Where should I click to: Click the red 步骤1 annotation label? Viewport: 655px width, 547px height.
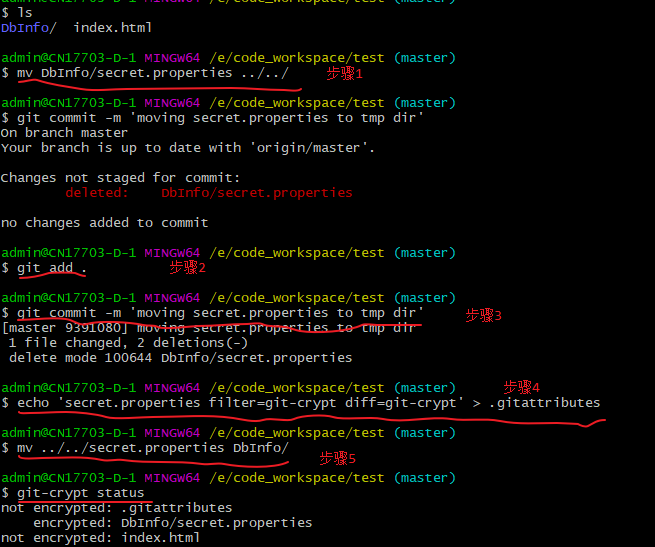click(x=345, y=74)
